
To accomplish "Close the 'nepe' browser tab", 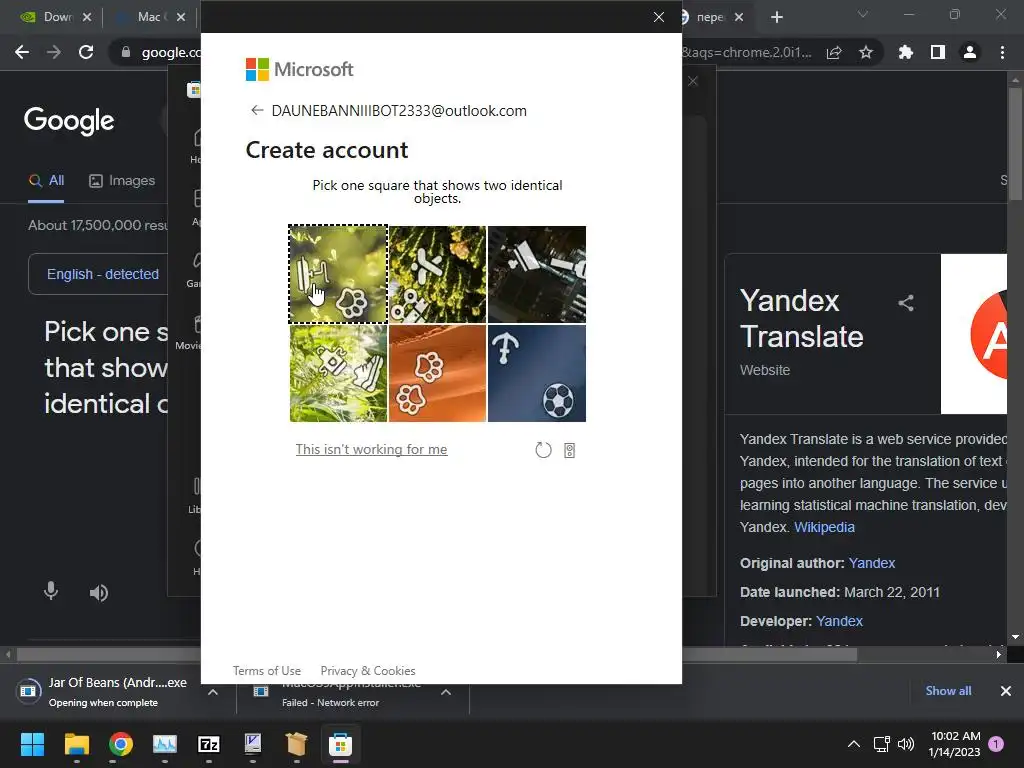I will tap(739, 17).
